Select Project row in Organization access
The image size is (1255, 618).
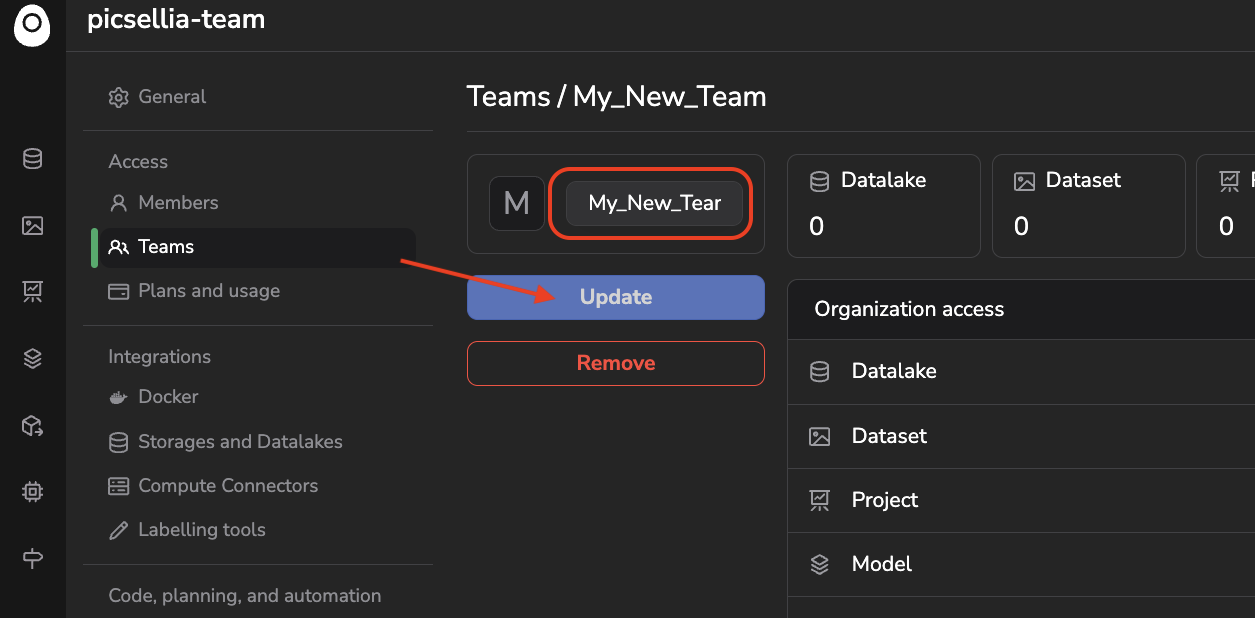coord(1021,500)
